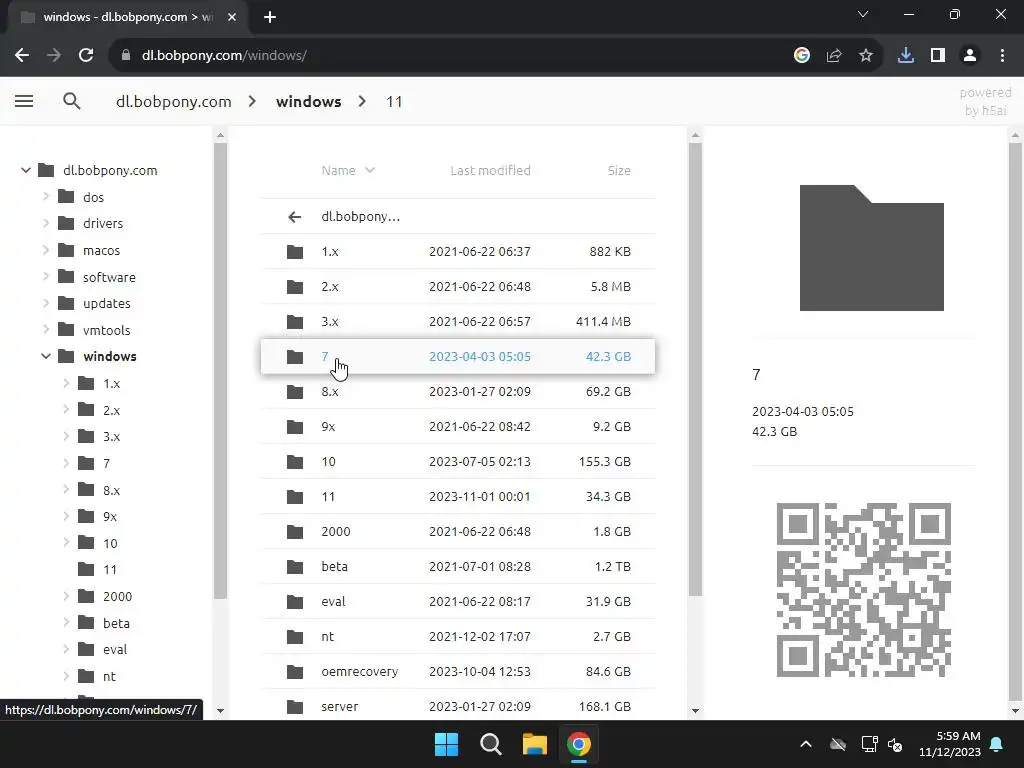The width and height of the screenshot is (1024, 768).
Task: Close the dl.bobpony.com windows tab
Action: [232, 17]
